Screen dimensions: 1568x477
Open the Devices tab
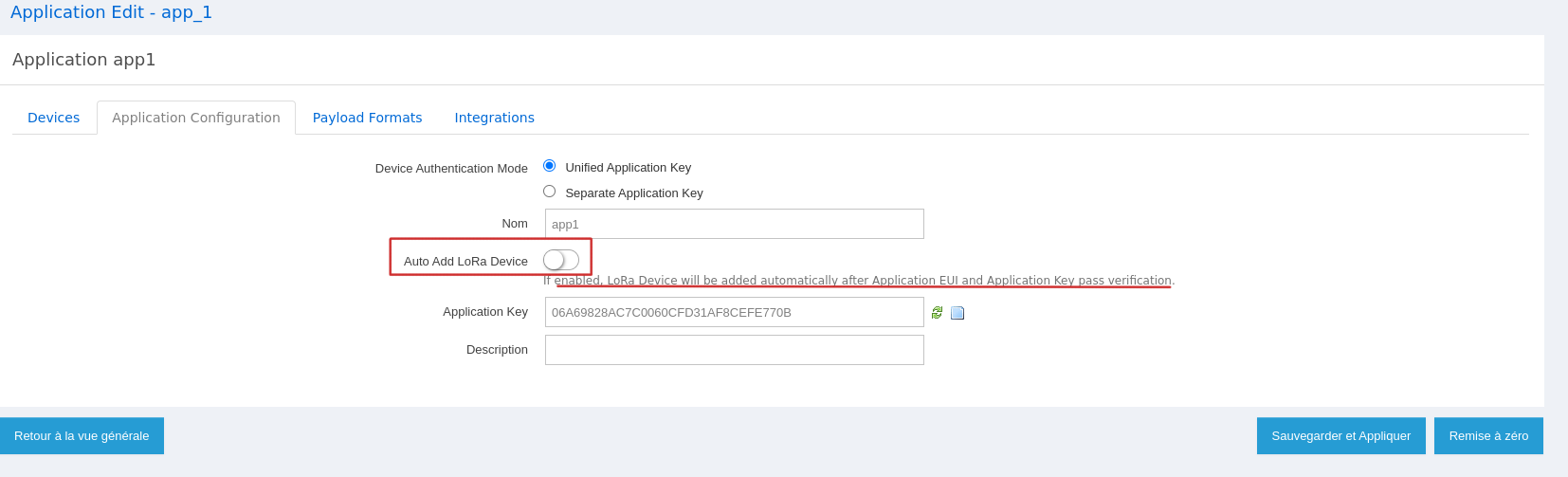[x=54, y=118]
